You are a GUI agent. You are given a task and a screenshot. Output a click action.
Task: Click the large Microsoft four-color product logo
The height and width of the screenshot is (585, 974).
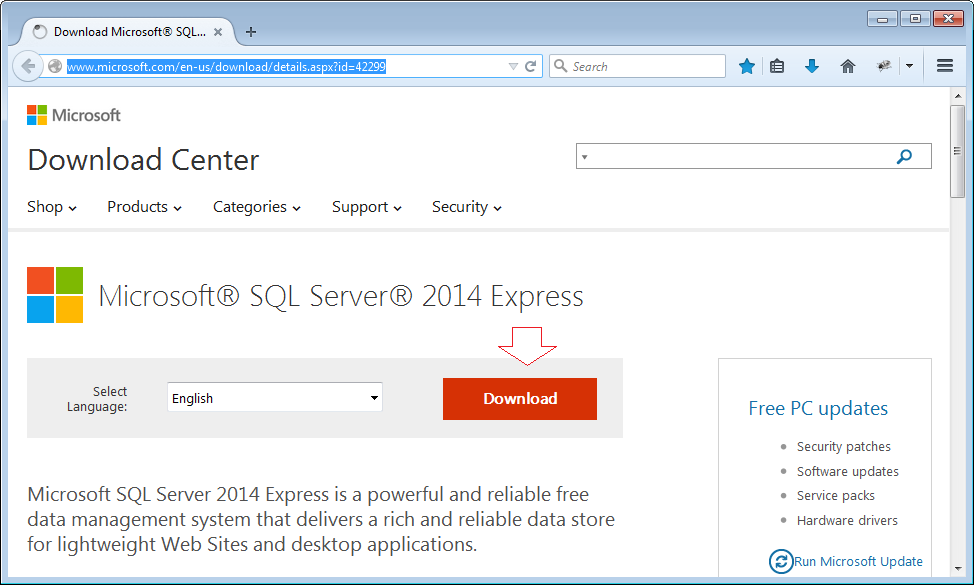(x=55, y=295)
